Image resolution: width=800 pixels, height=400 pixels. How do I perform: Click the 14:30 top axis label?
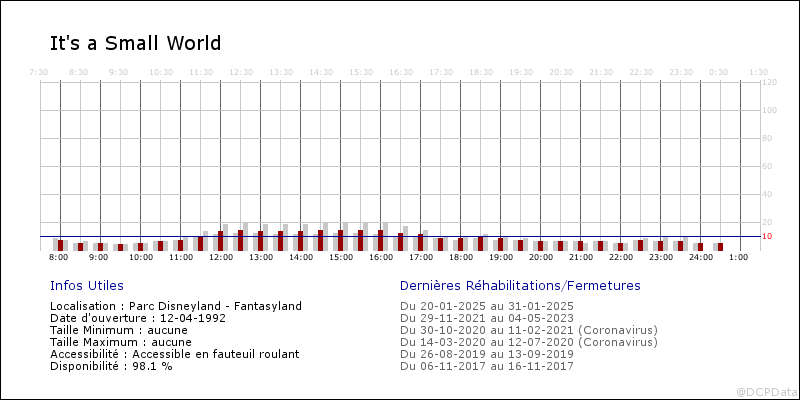point(321,72)
